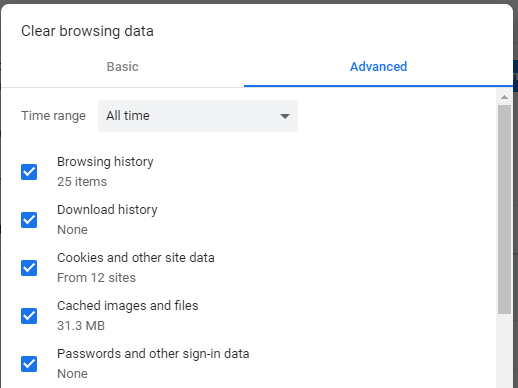Click the 'Download history' label text
This screenshot has width=518, height=388.
point(107,210)
